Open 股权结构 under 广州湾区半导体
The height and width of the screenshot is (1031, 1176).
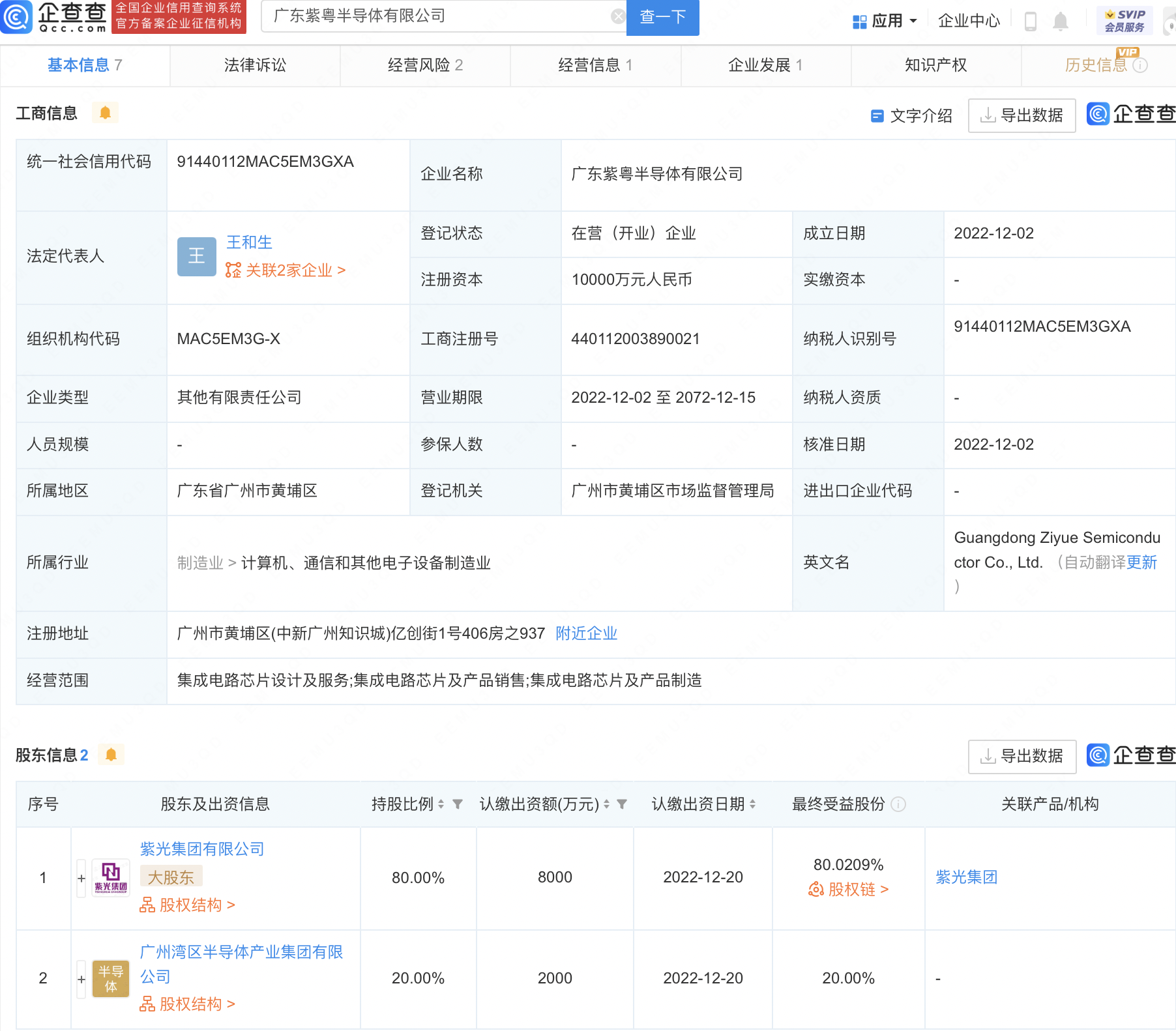187,1004
